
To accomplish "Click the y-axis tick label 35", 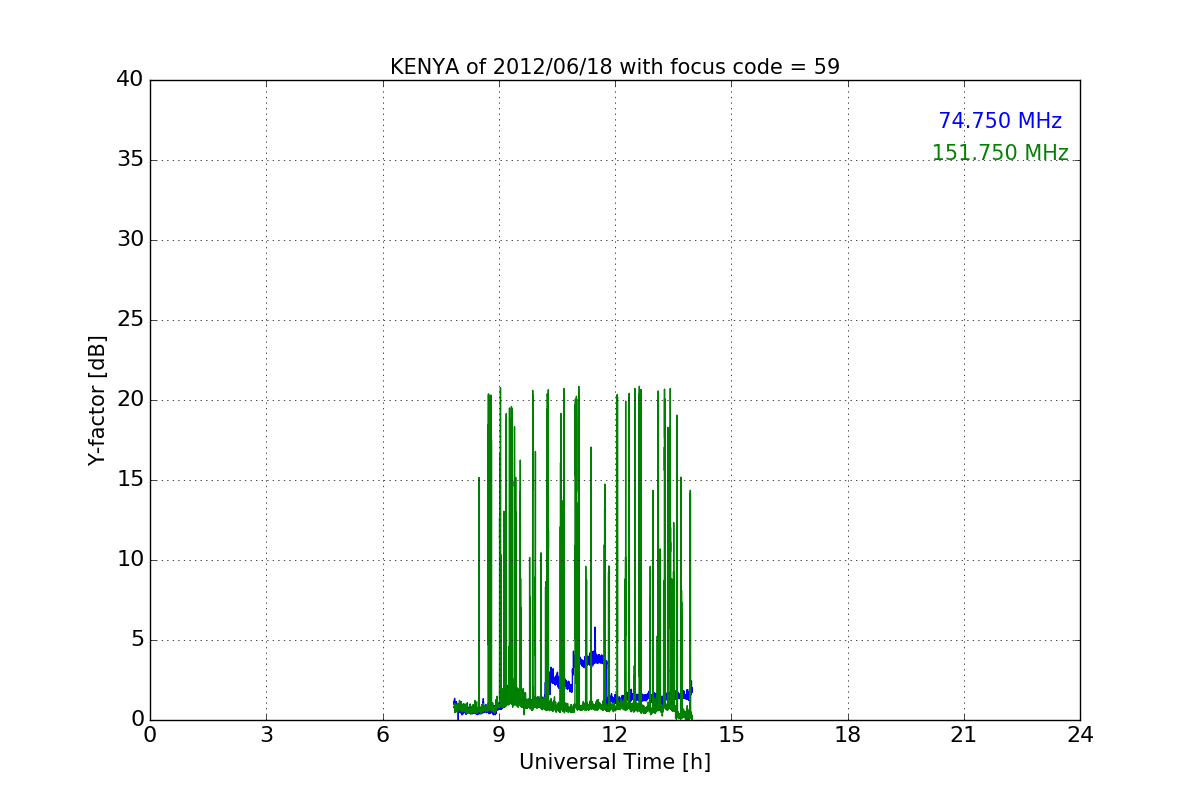I will (130, 160).
